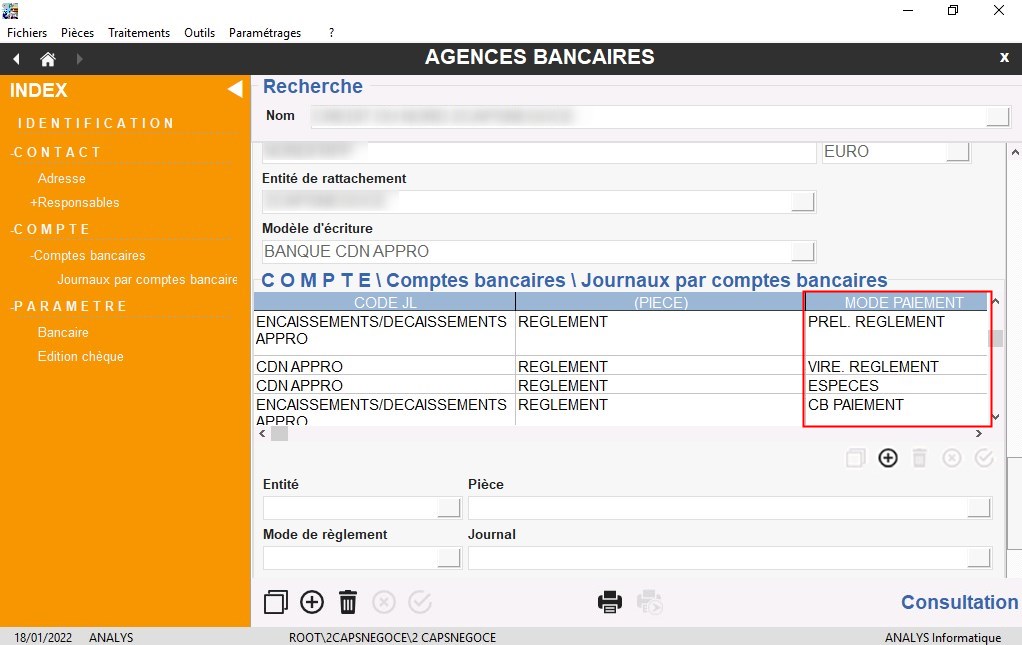Go back with the left arrow icon

pos(17,59)
